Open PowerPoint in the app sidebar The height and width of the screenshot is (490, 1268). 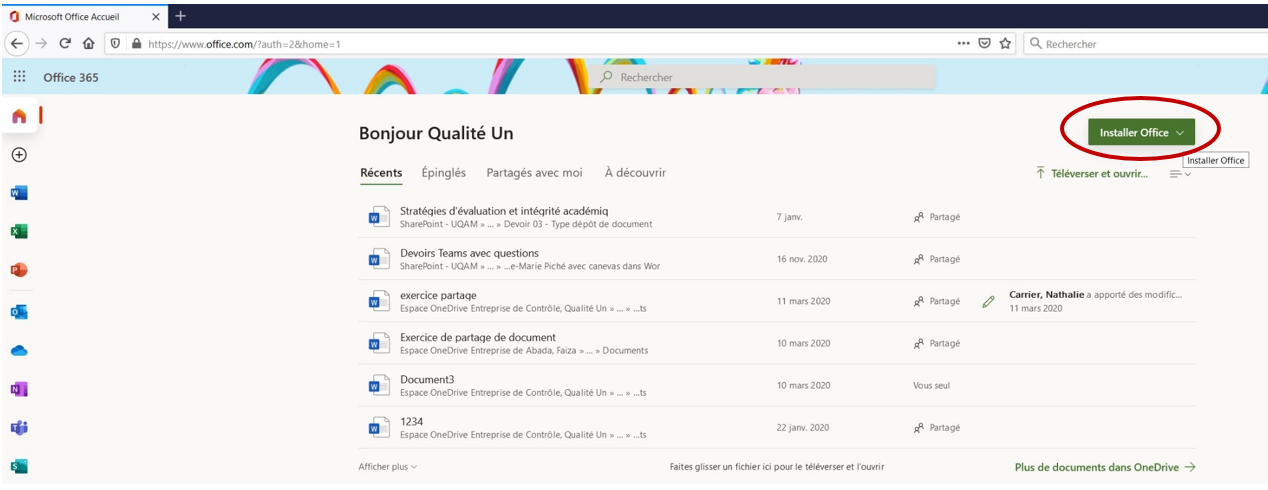19,270
